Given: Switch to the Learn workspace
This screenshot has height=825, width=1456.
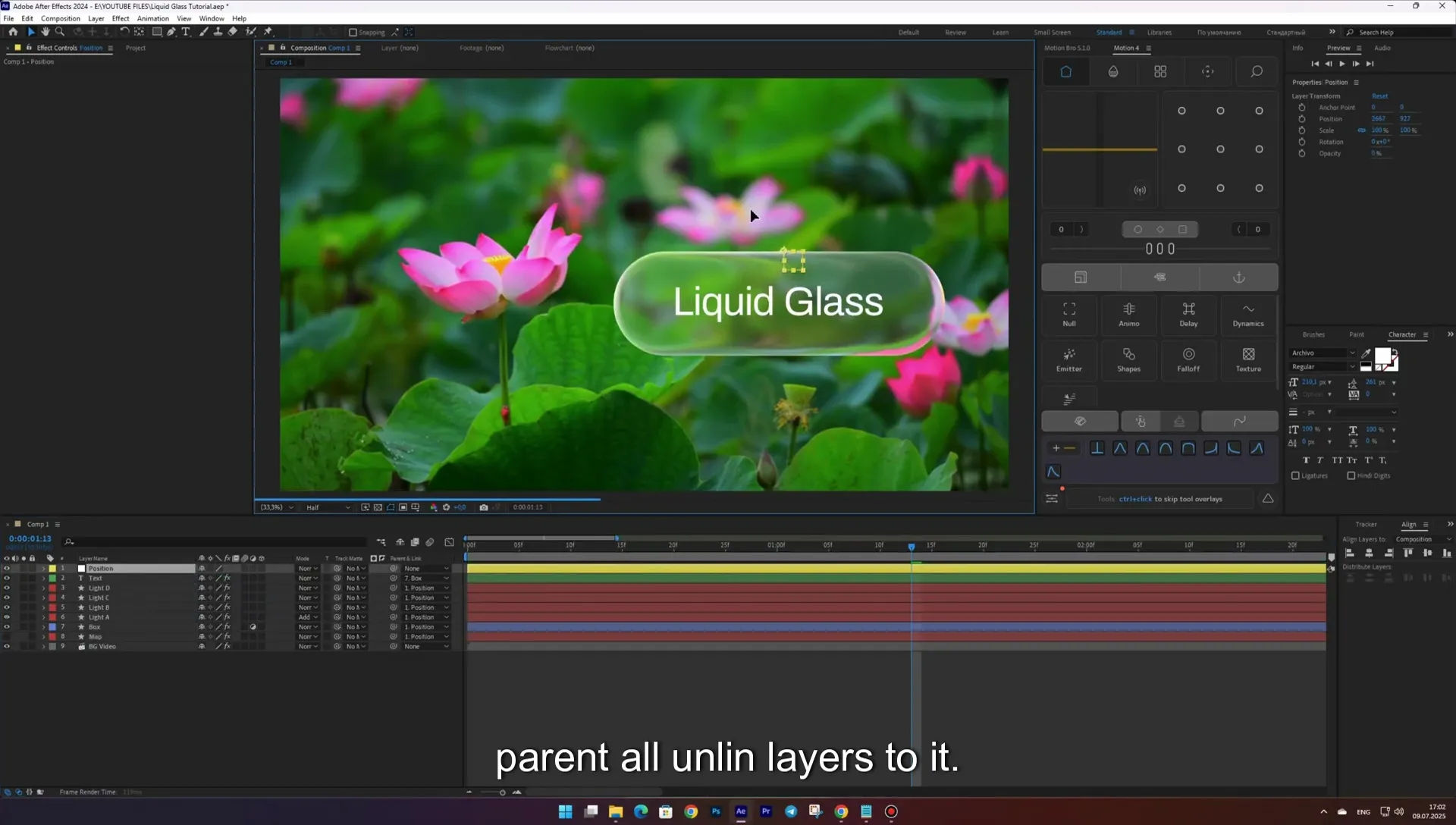Looking at the screenshot, I should click(1000, 33).
